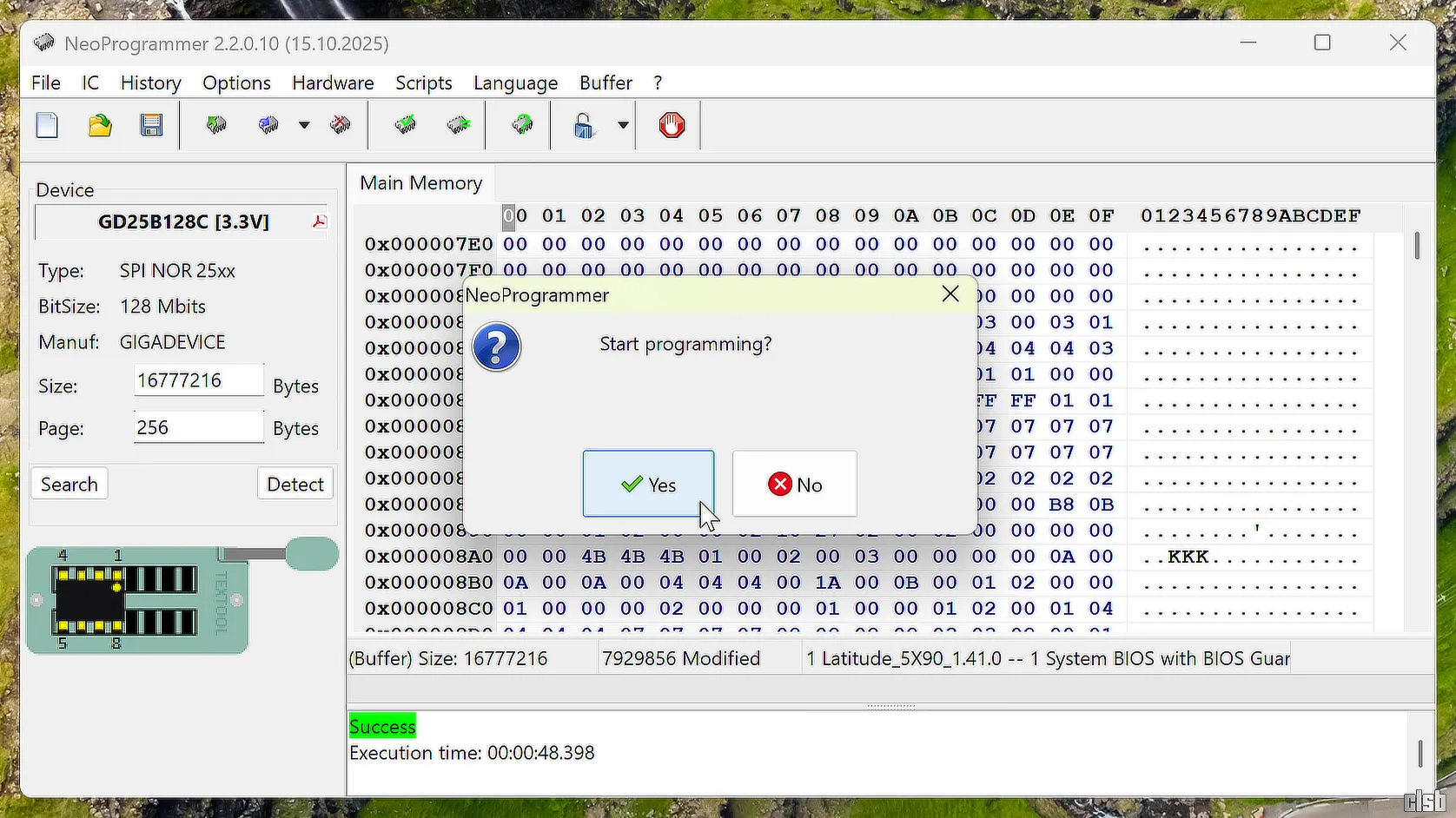
Task: Open the datasheet PDF icon beside GD25B128C
Action: coord(319,222)
